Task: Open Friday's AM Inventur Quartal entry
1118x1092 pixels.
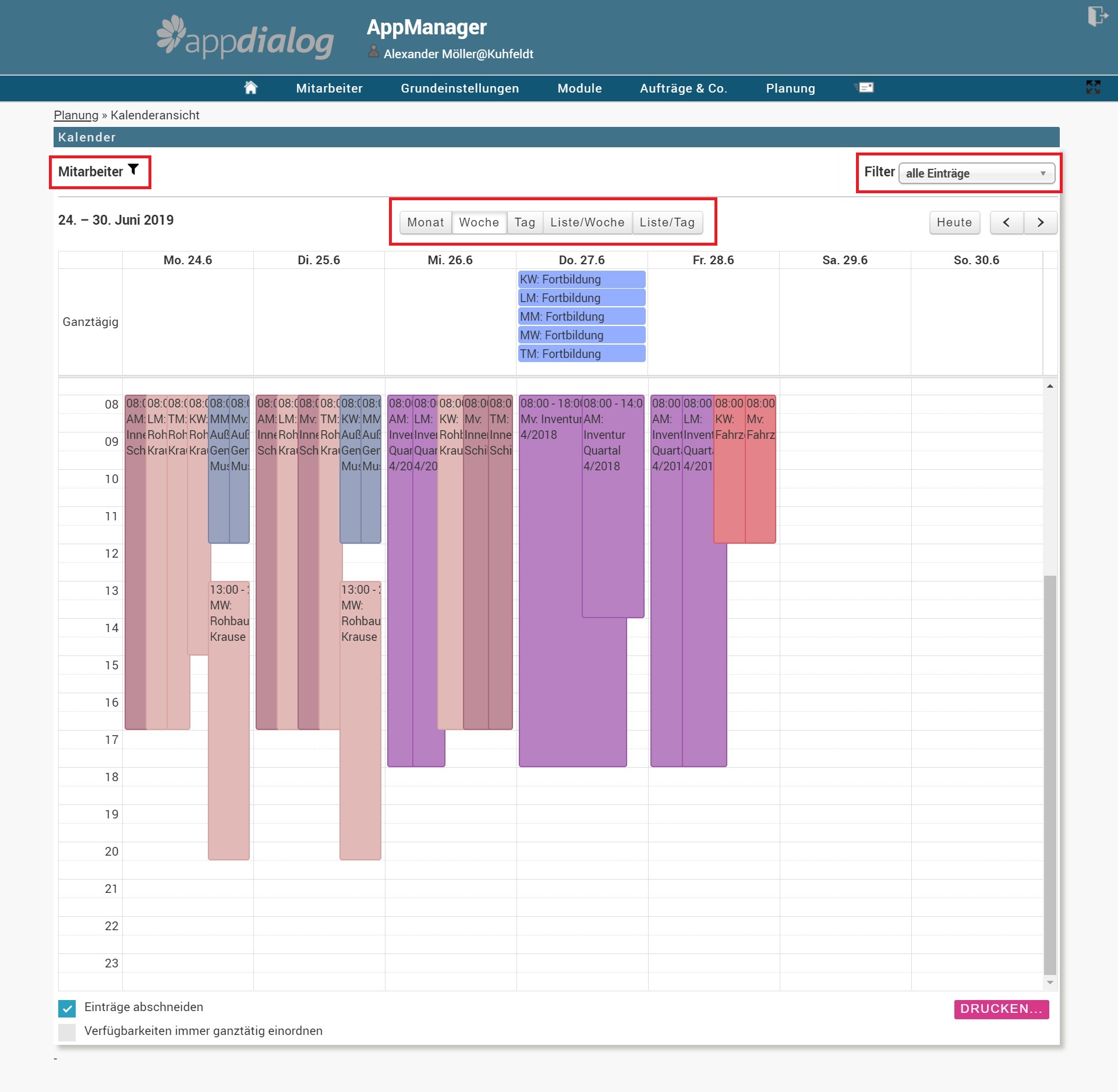Action: click(666, 581)
